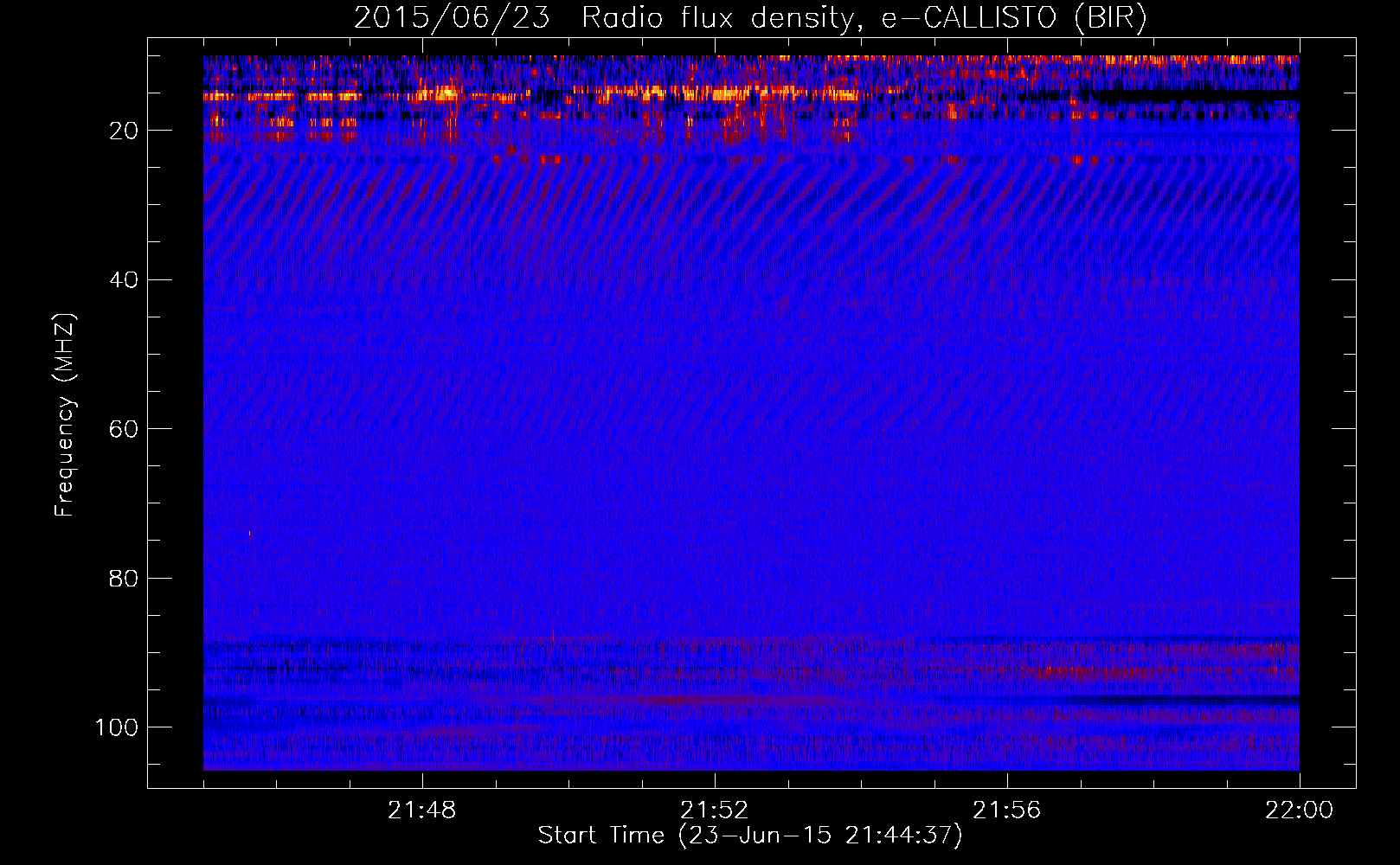Image resolution: width=1400 pixels, height=865 pixels.
Task: Click the "Frequency (MHZ)" y-axis label
Action: tap(65, 414)
